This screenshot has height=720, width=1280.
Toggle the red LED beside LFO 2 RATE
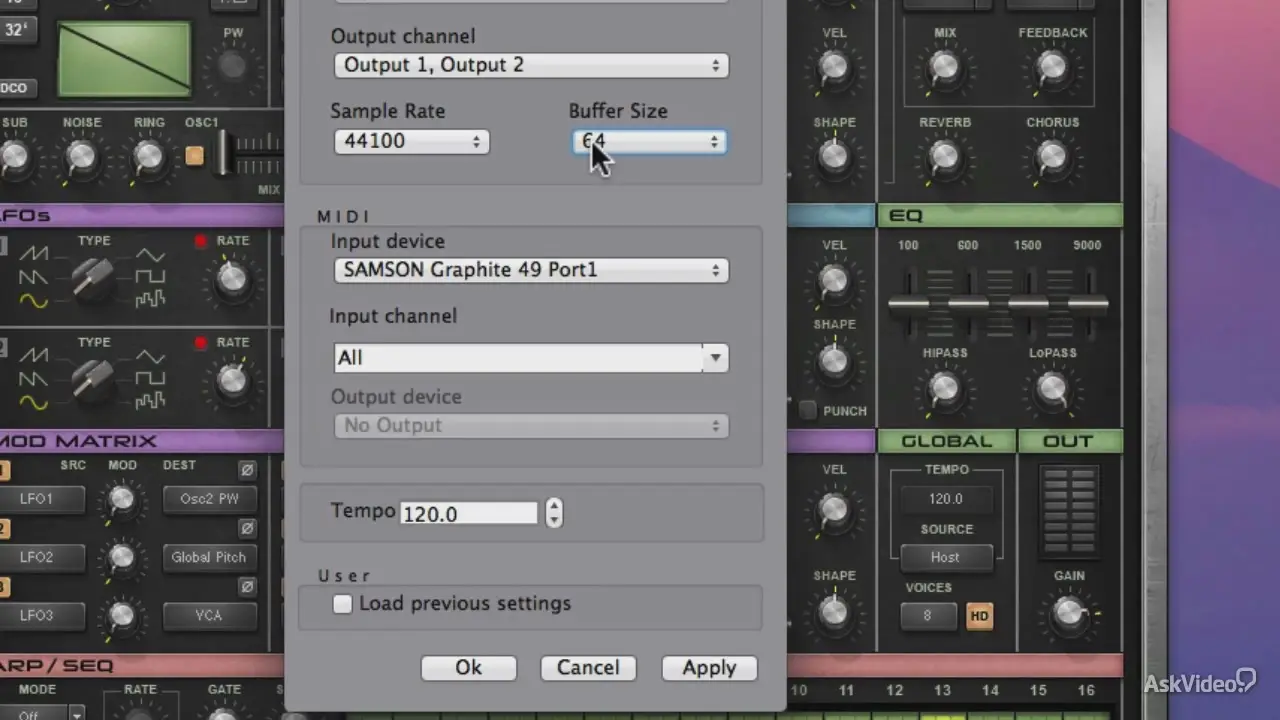[201, 343]
